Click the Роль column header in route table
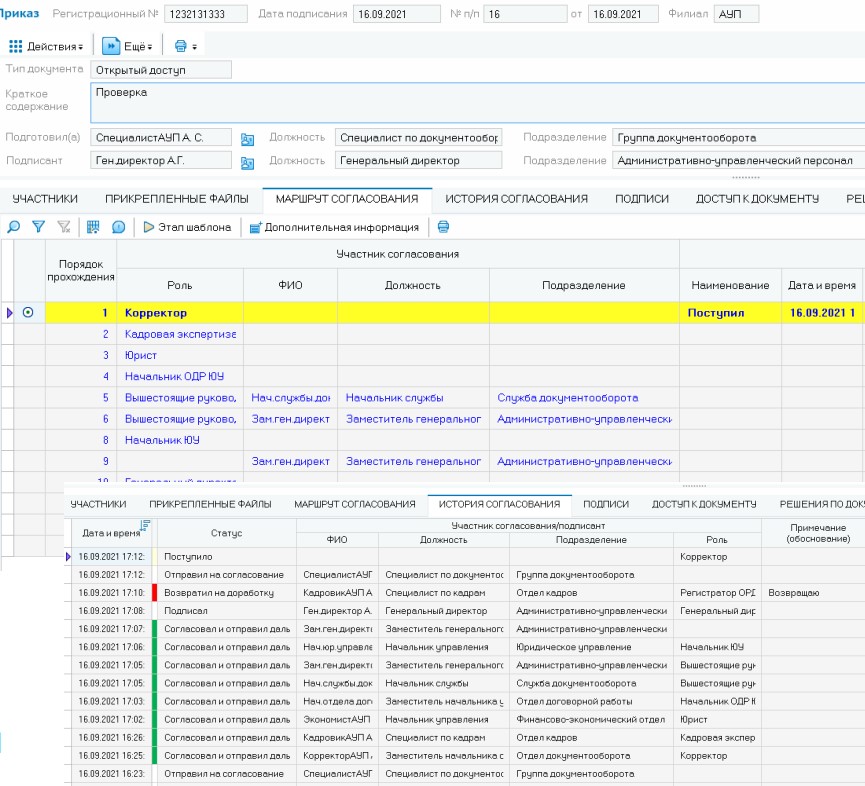The image size is (865, 786). (x=180, y=285)
